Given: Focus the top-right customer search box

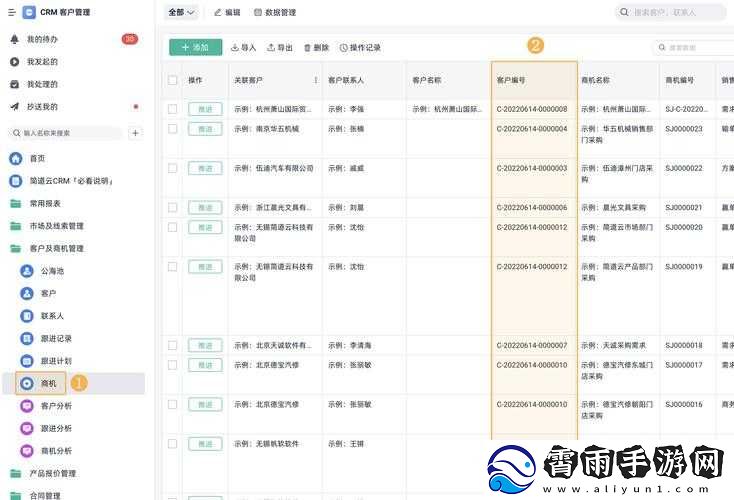Looking at the screenshot, I should point(670,12).
